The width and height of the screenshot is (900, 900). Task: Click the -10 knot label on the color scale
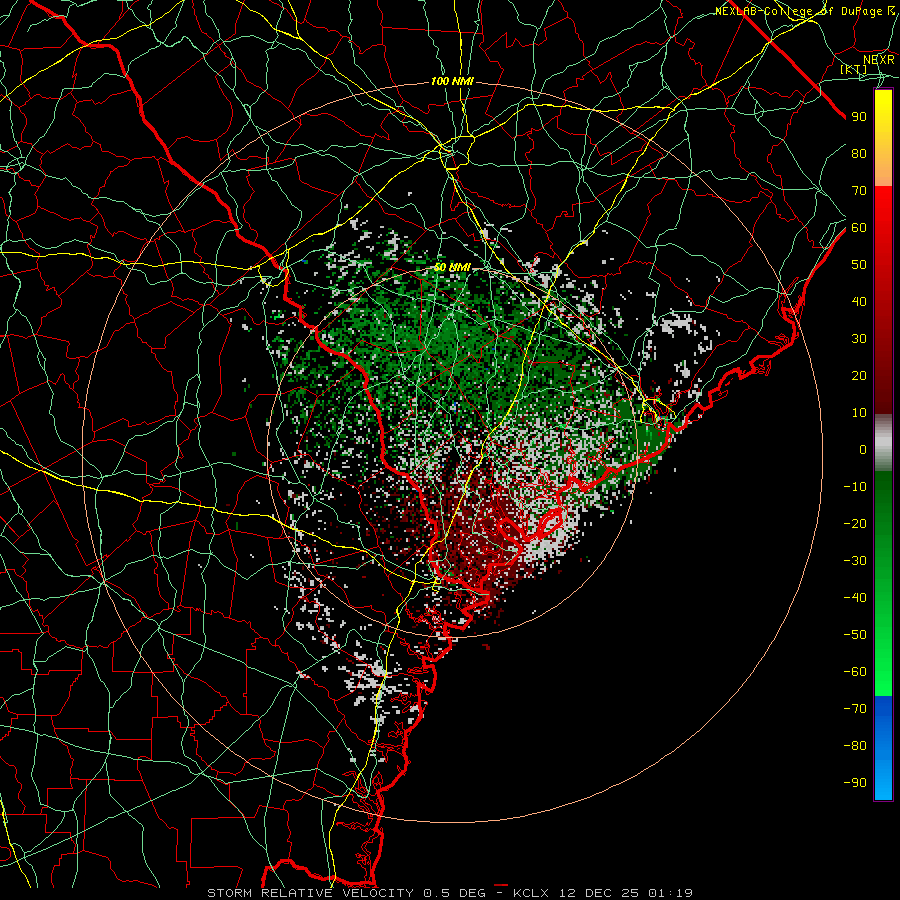pos(855,487)
